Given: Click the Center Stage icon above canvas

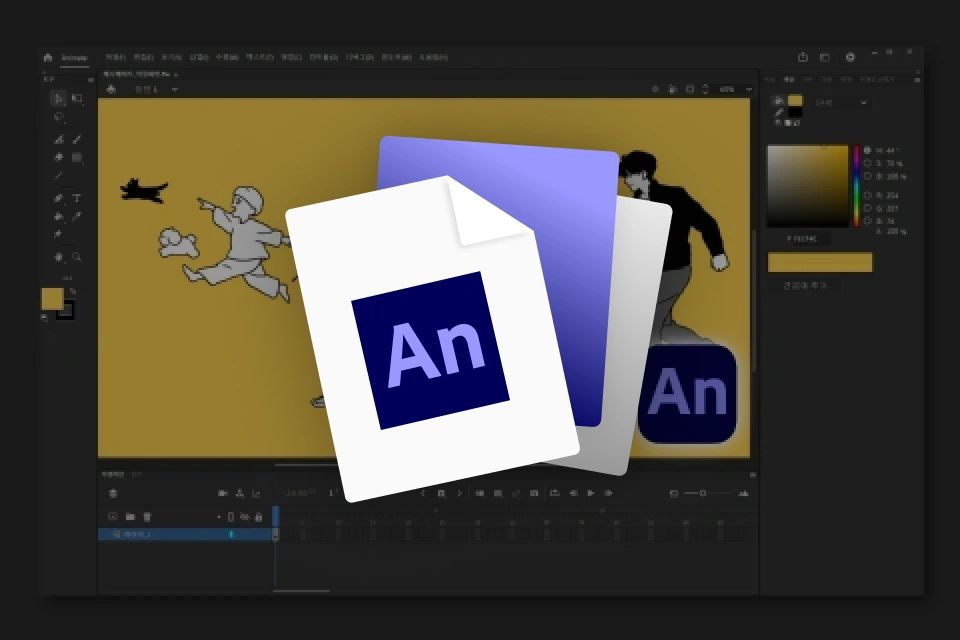Looking at the screenshot, I should 654,89.
